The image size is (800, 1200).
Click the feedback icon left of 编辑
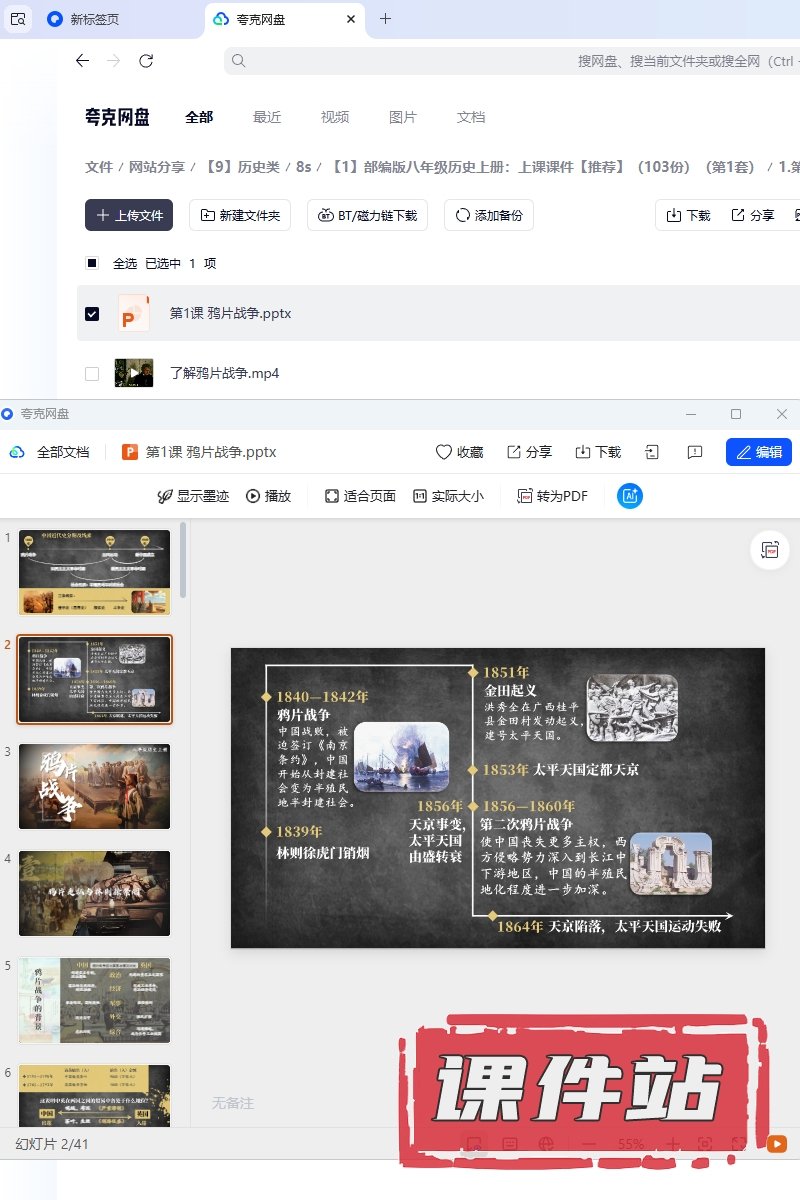(695, 452)
